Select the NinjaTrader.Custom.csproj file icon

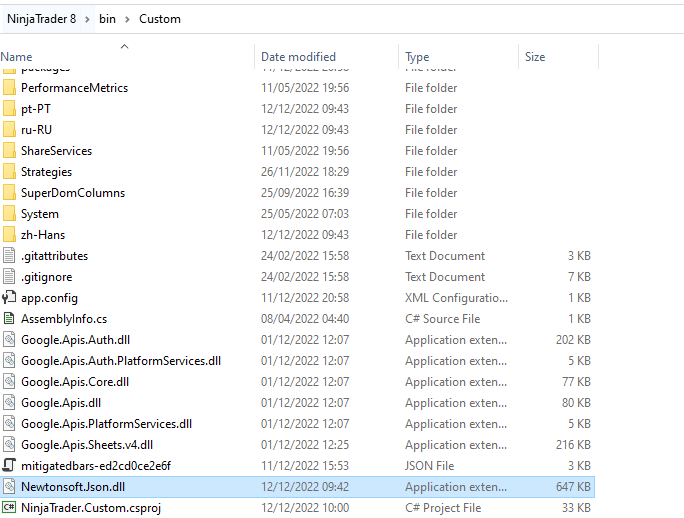(9, 508)
